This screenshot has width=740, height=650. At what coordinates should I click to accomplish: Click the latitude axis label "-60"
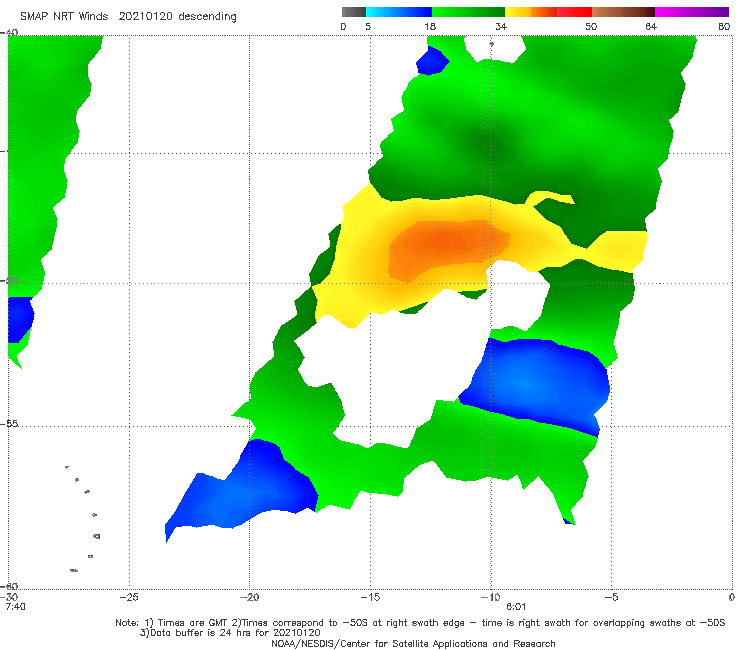tap(9, 587)
